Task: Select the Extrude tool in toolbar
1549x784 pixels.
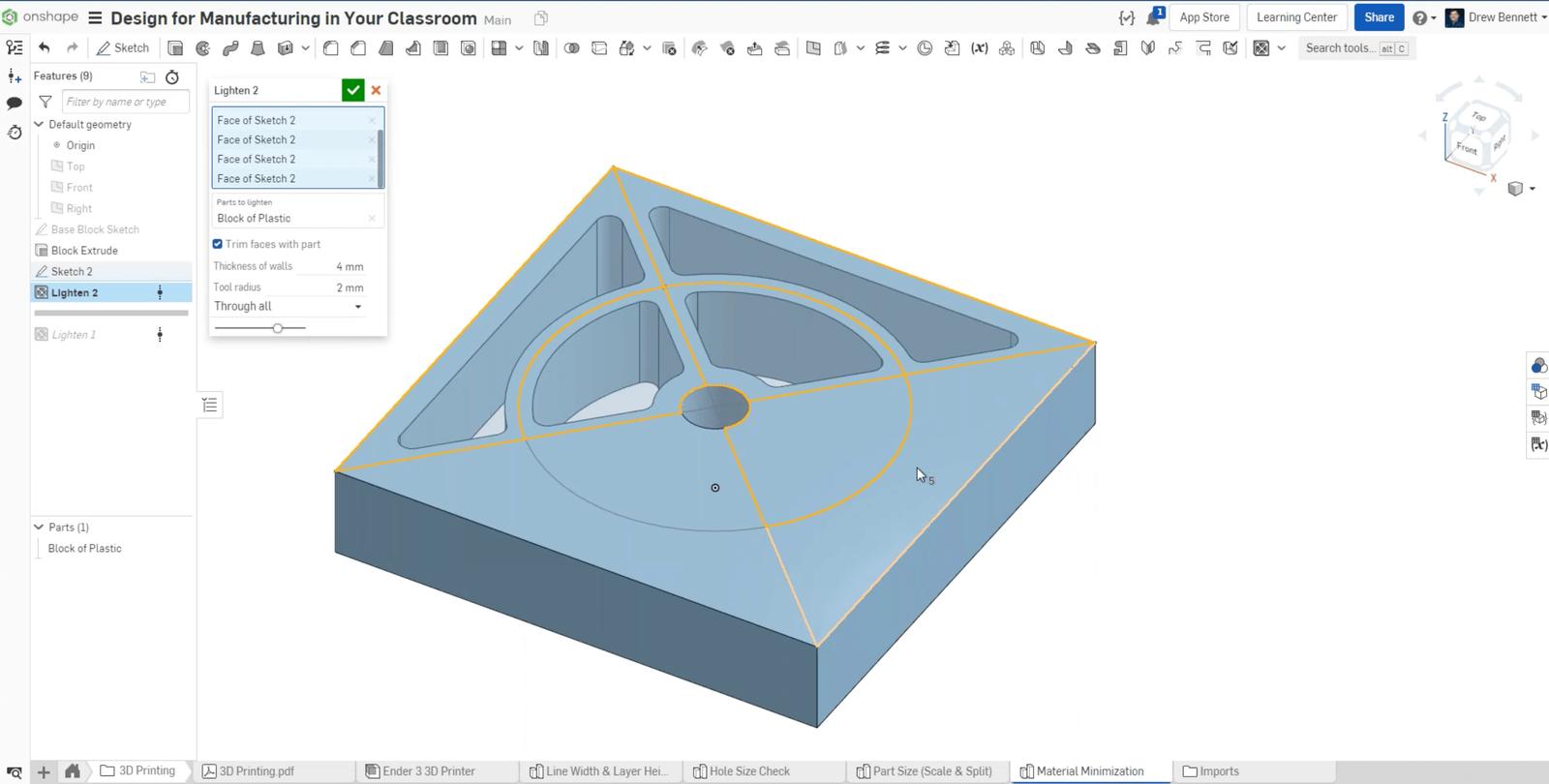Action: [x=175, y=48]
